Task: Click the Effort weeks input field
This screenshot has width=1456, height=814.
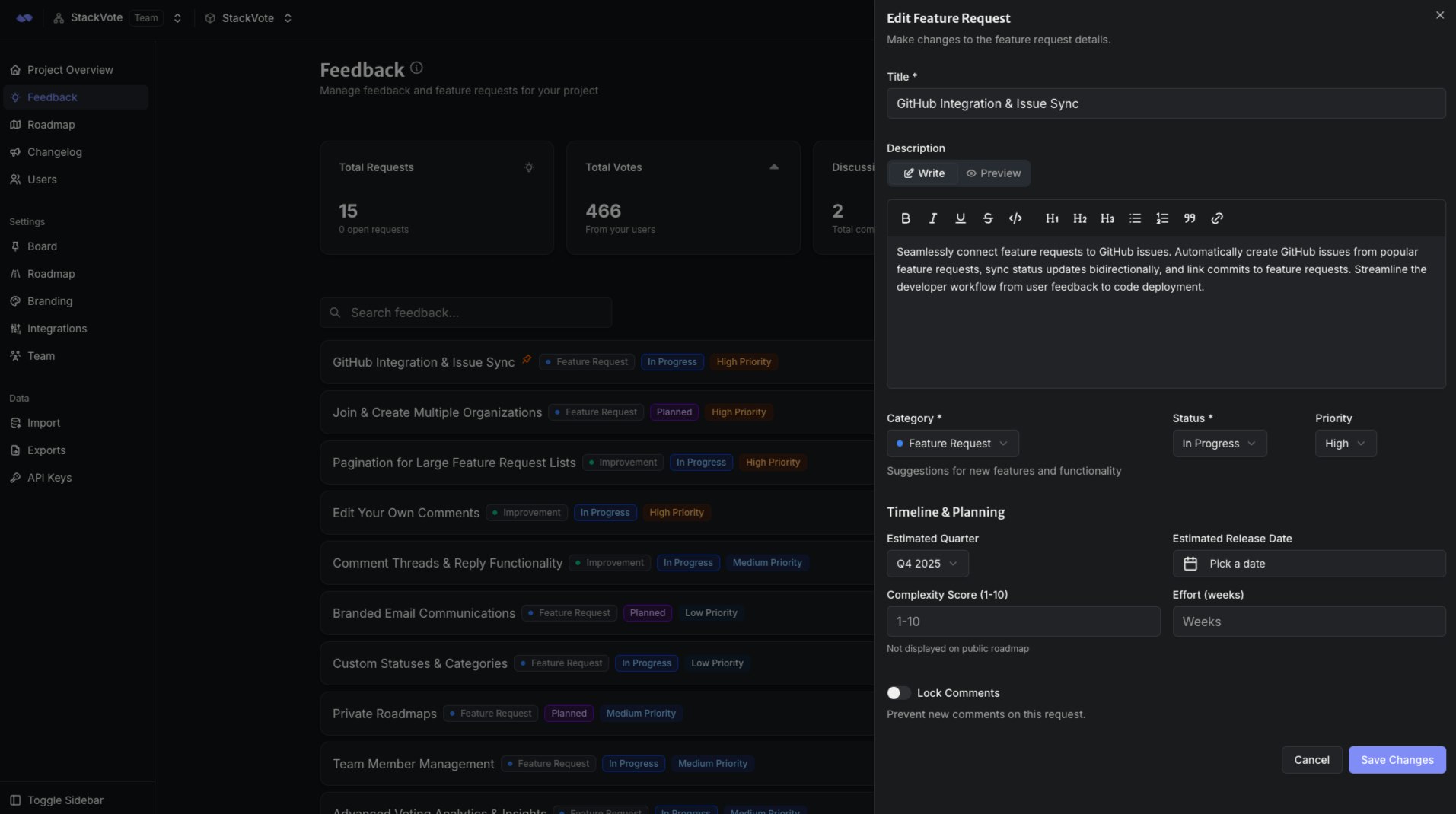Action: pyautogui.click(x=1309, y=622)
